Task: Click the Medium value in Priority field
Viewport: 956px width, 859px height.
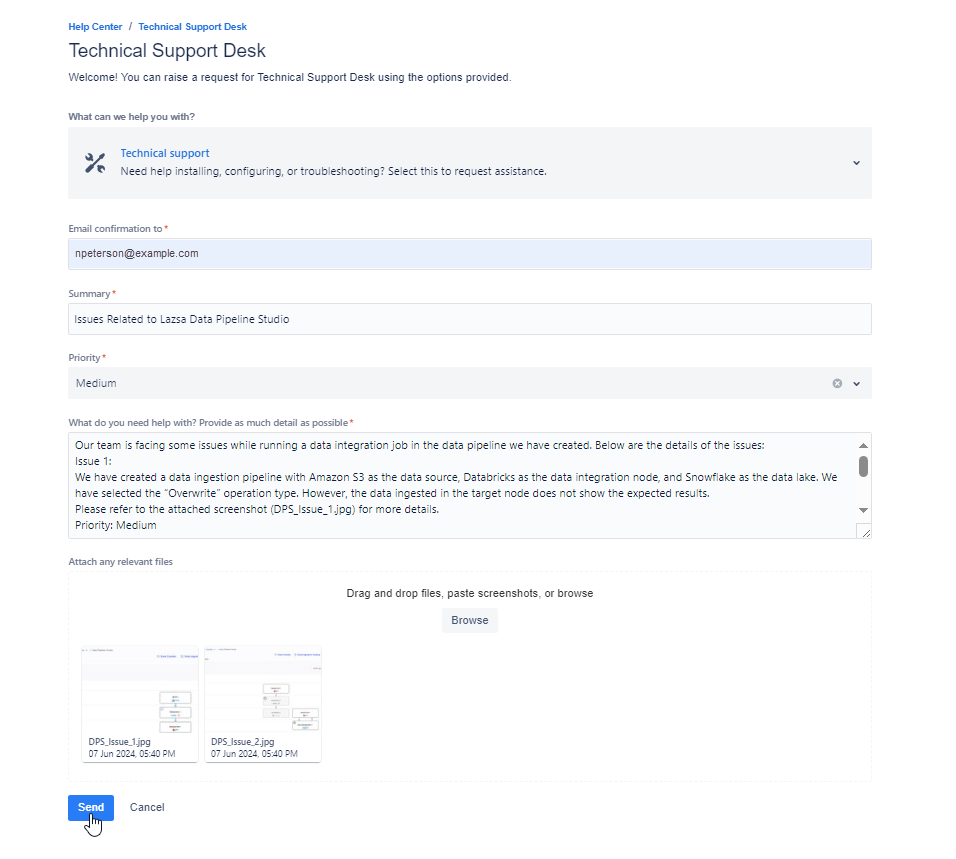Action: [x=96, y=383]
